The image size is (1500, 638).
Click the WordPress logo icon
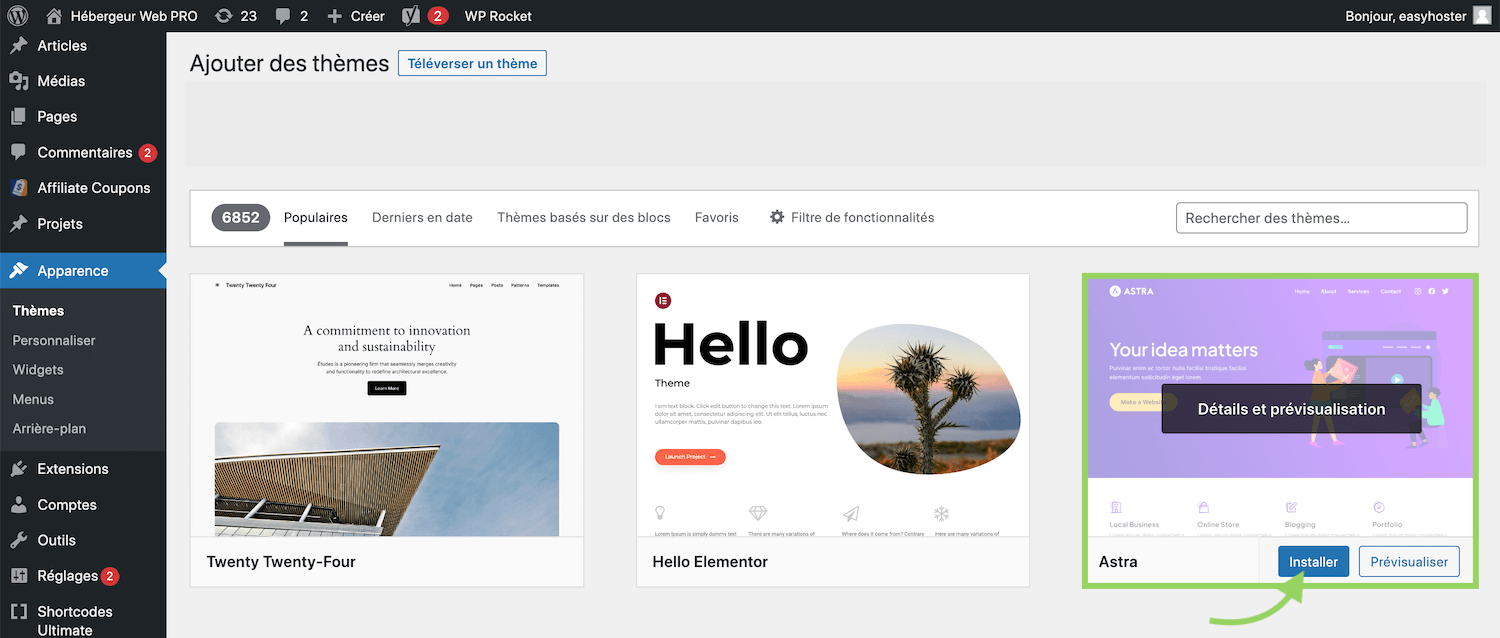pyautogui.click(x=18, y=16)
